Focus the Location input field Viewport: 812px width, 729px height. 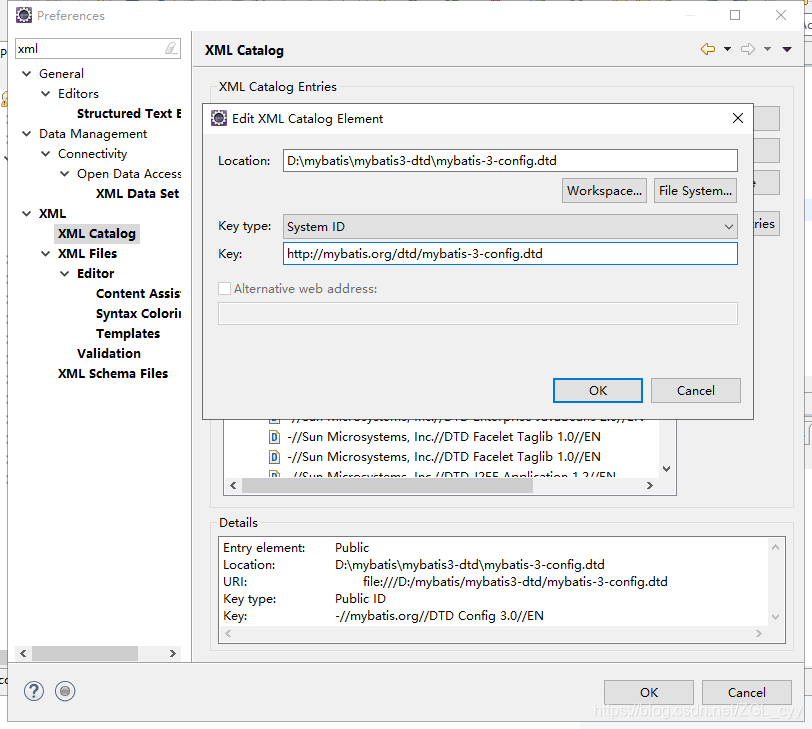click(x=510, y=161)
